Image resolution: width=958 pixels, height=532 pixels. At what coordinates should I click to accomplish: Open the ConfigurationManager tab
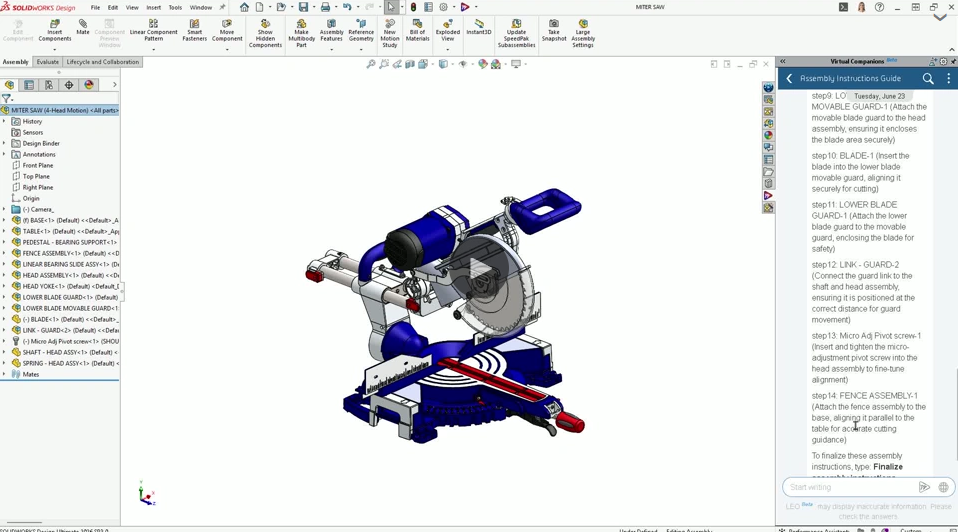point(49,85)
